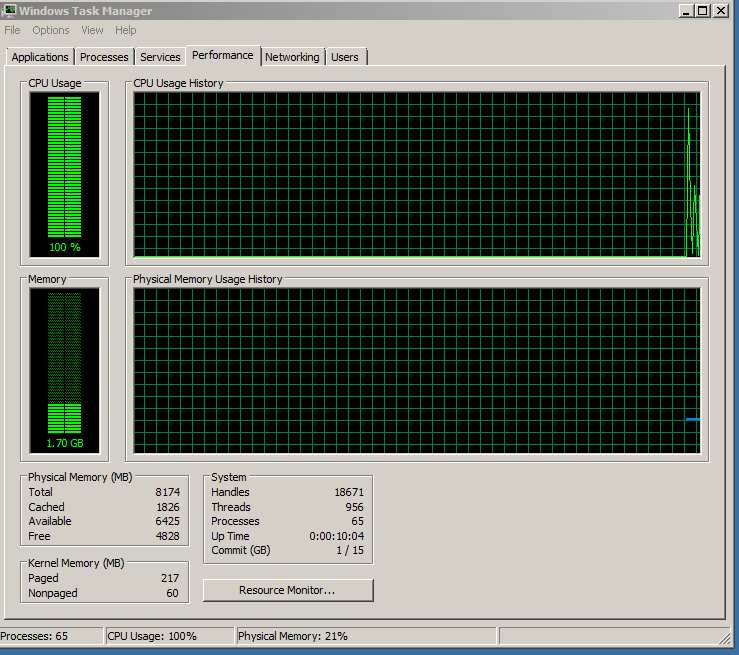Click the CPU Usage meter gauge
Screen dimensions: 739x655
click(x=65, y=174)
